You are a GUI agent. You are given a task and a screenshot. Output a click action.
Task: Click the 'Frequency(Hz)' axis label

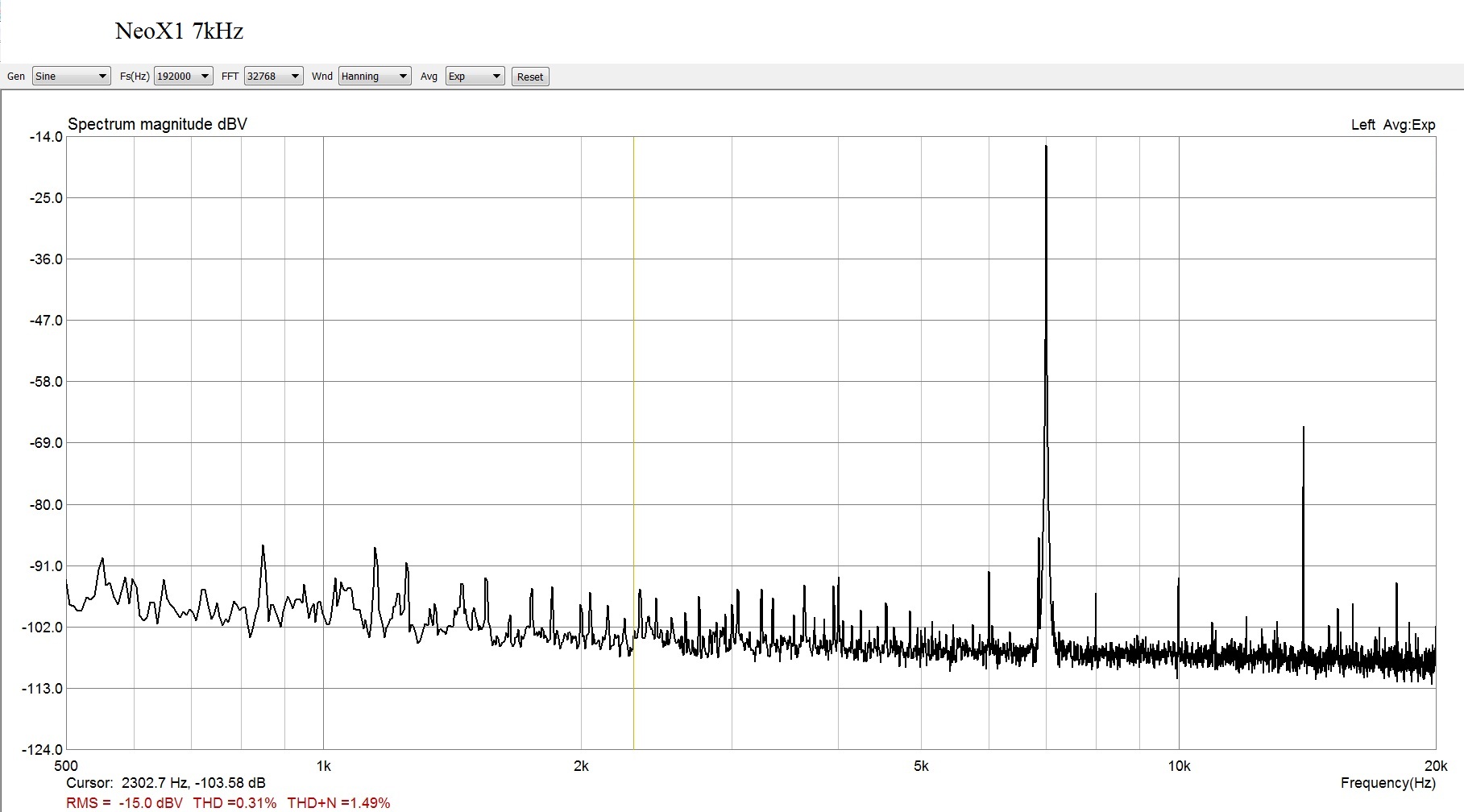point(1388,783)
